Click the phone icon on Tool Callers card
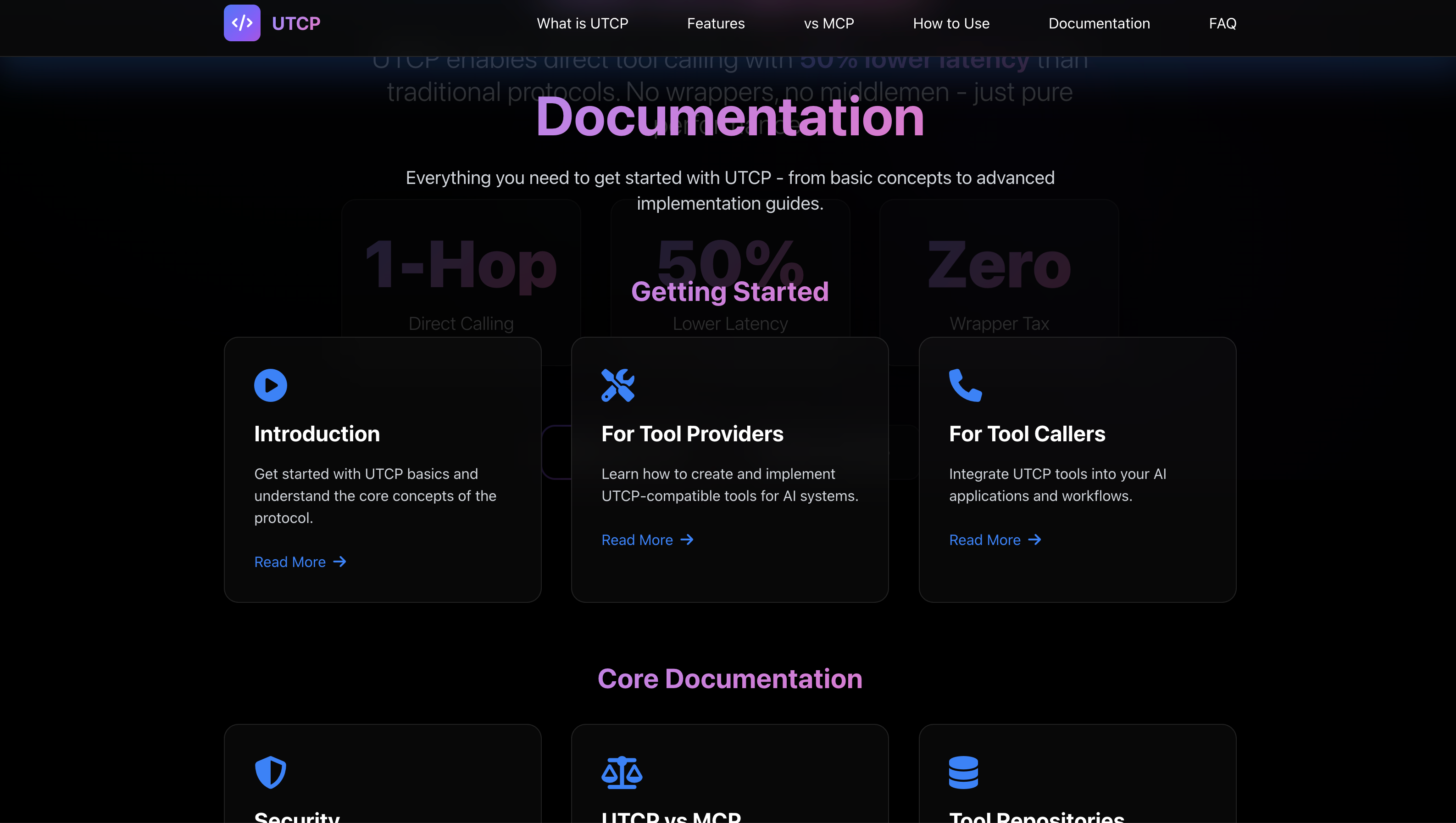1456x823 pixels. (x=965, y=385)
